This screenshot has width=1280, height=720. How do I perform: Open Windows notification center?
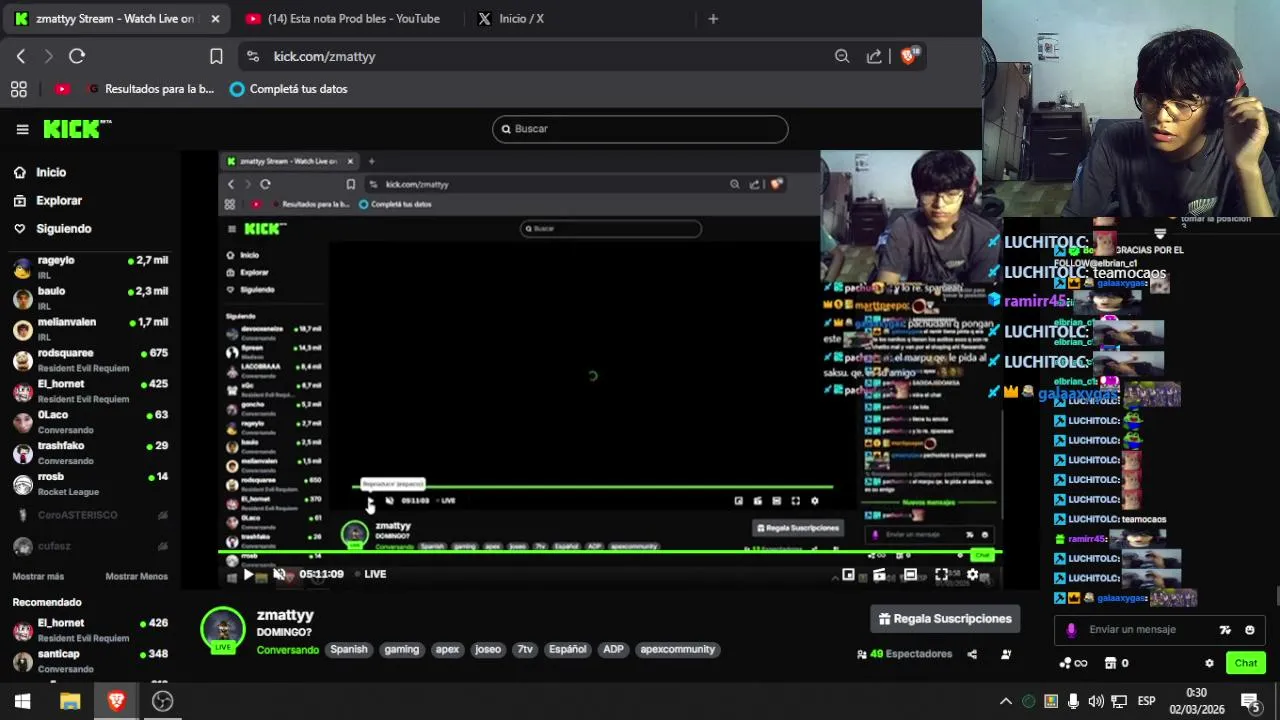point(1250,701)
